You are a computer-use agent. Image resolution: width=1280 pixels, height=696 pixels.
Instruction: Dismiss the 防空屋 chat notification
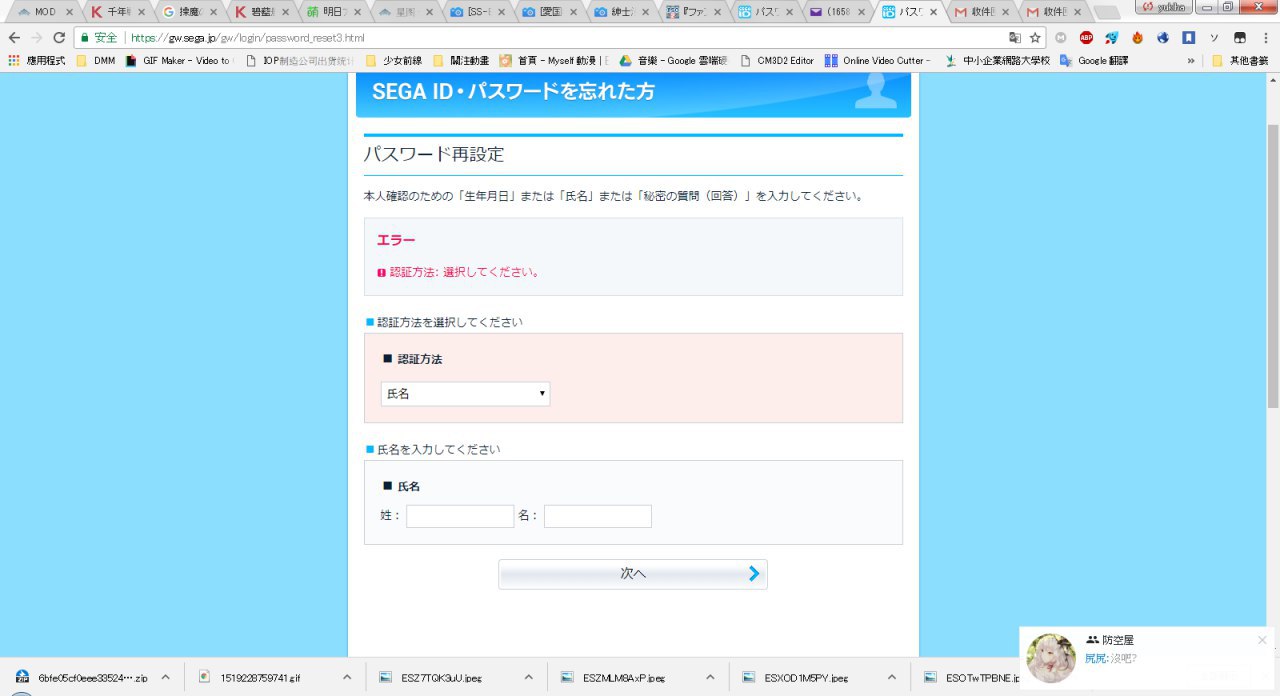pyautogui.click(x=1261, y=640)
